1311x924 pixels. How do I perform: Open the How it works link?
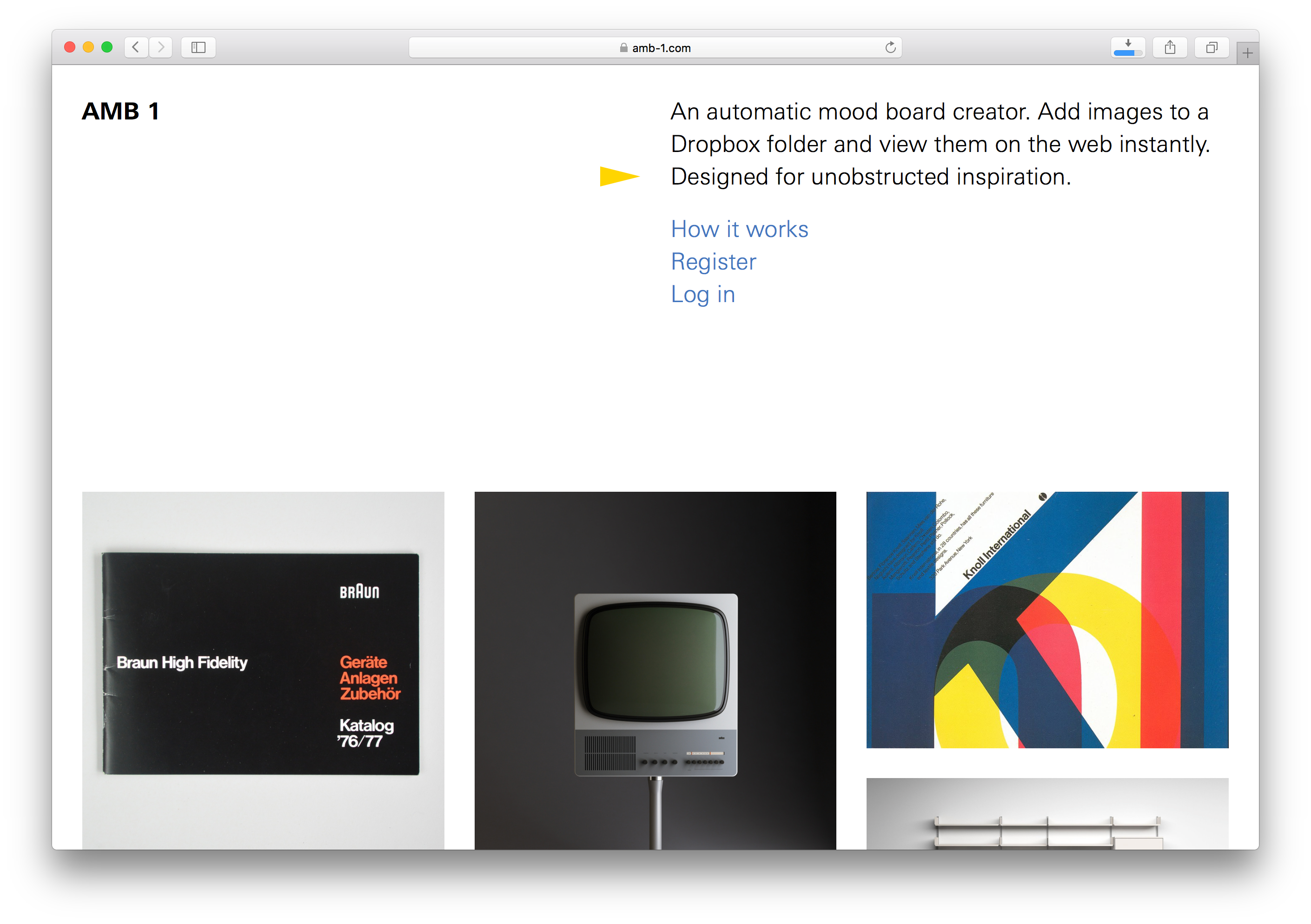(740, 230)
